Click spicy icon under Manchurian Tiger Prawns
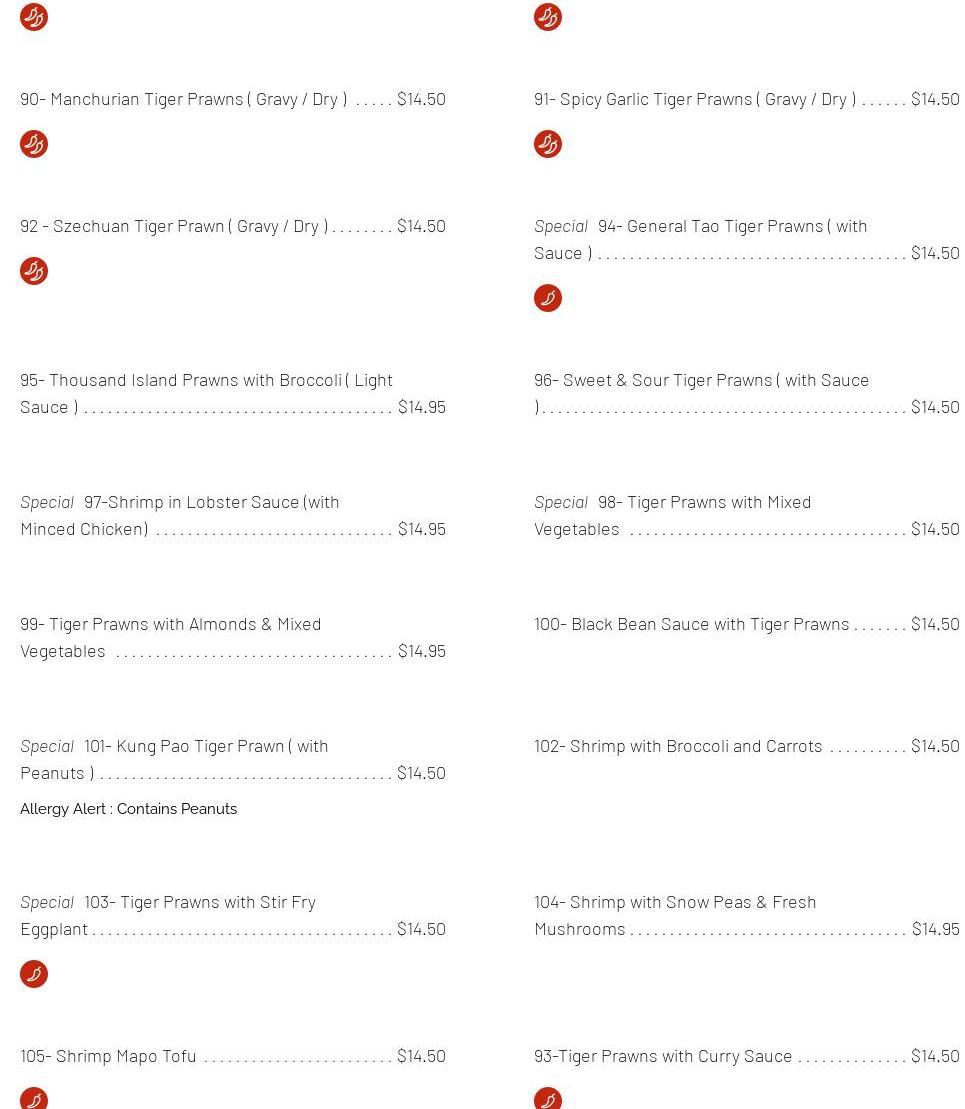The image size is (965, 1109). tap(34, 144)
